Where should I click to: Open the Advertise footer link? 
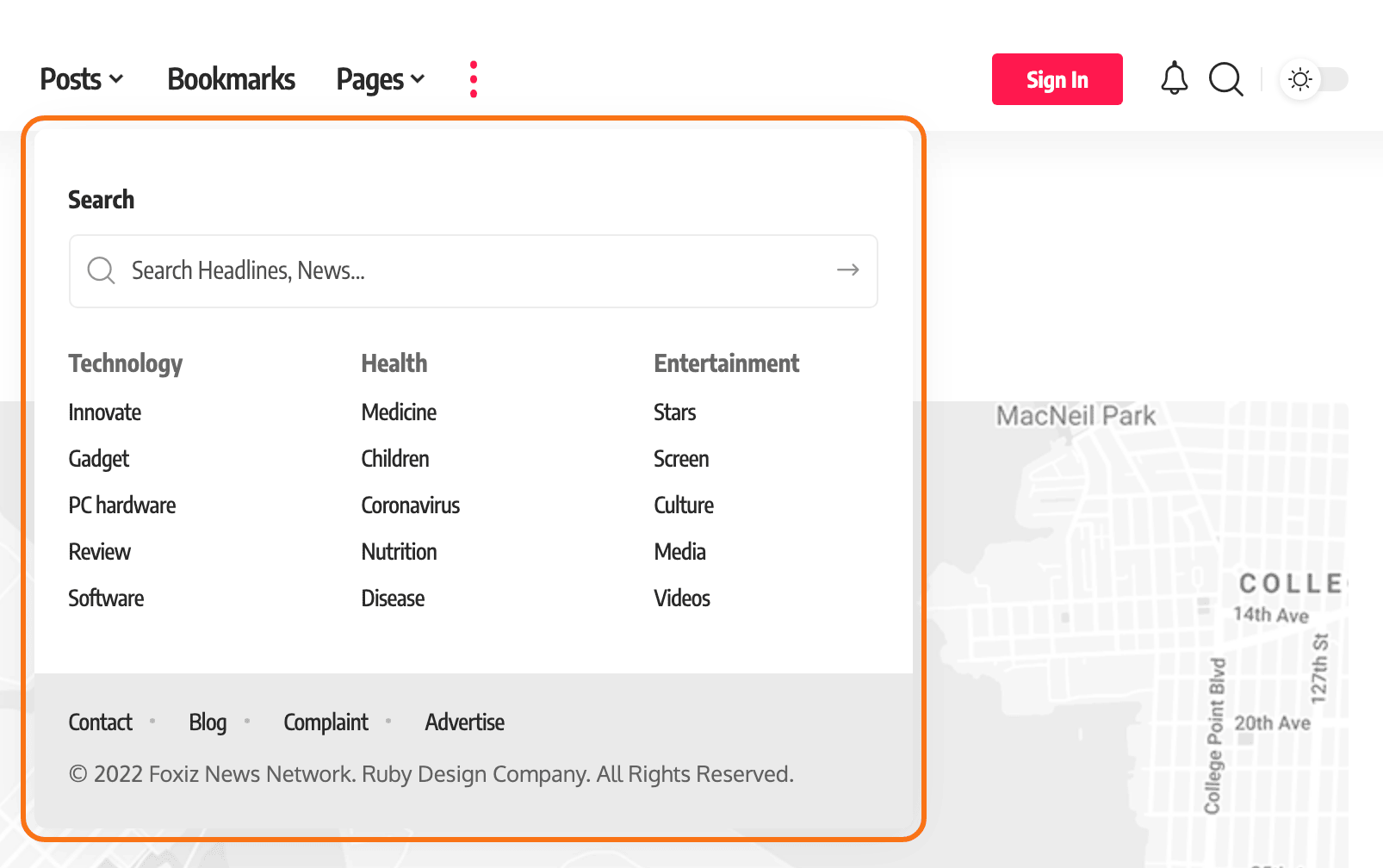[465, 722]
